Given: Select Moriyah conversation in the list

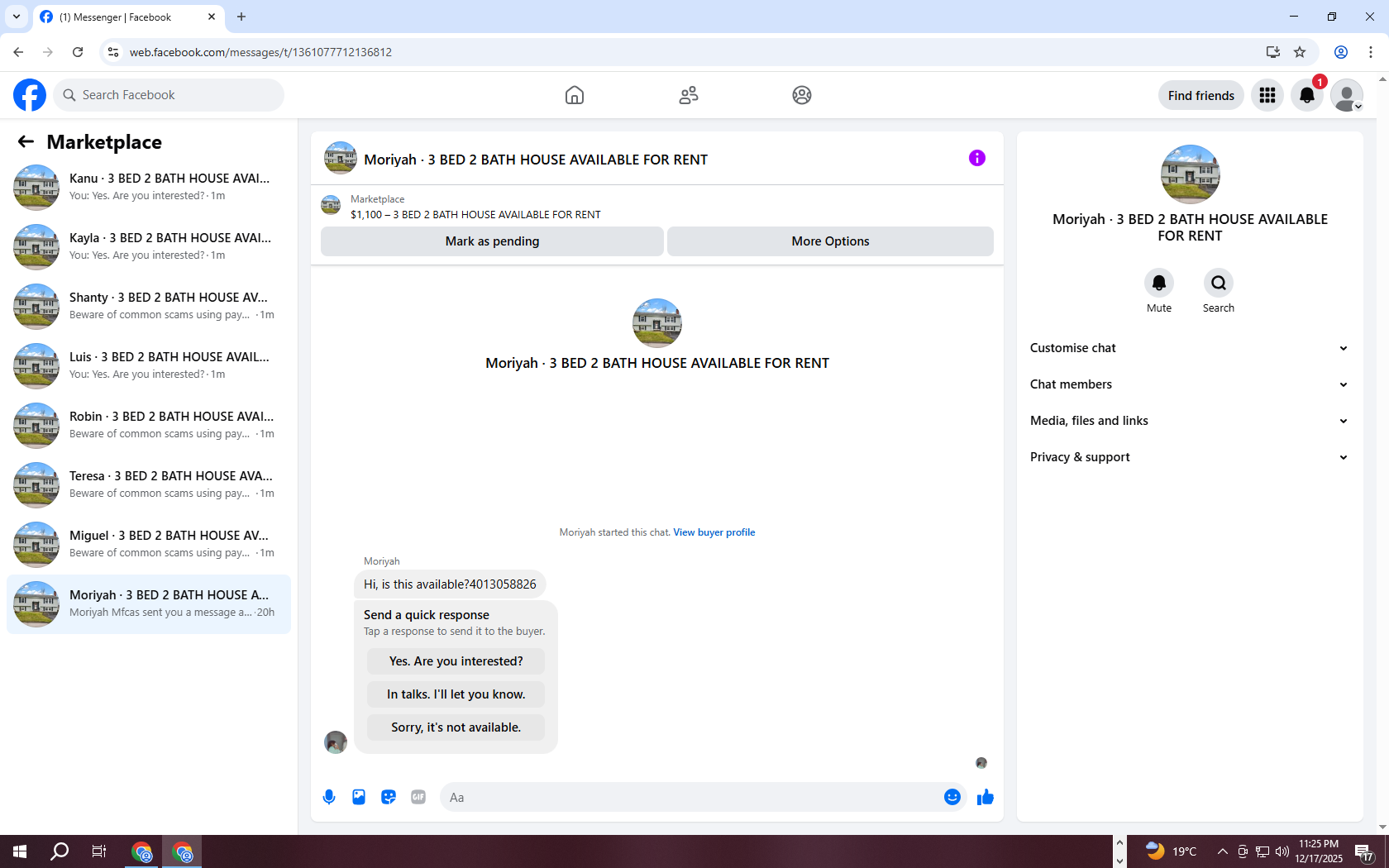Looking at the screenshot, I should click(149, 604).
